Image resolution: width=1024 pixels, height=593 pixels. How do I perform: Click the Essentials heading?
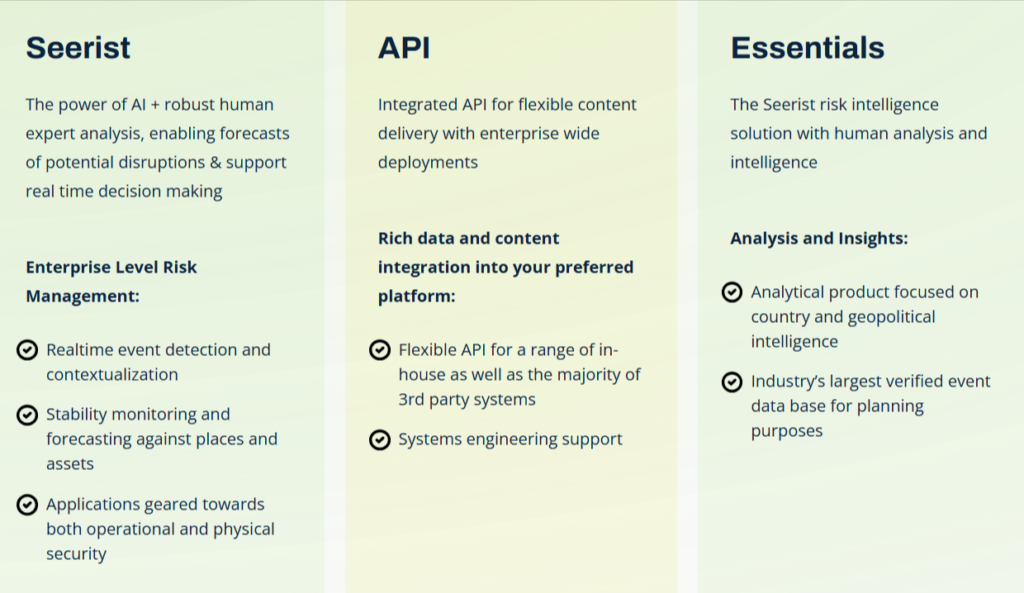(x=807, y=48)
